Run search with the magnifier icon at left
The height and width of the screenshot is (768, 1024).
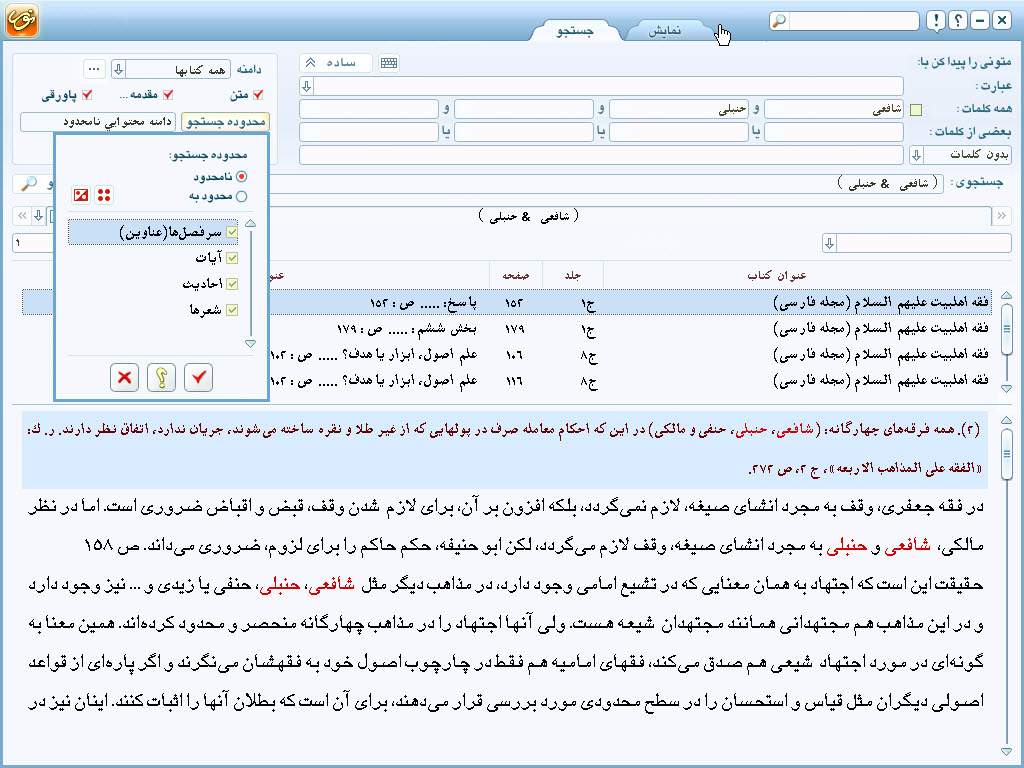tap(29, 184)
